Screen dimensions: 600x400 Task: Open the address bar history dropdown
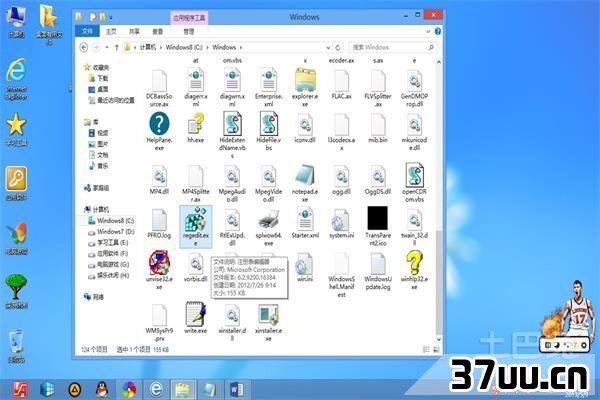tap(328, 47)
